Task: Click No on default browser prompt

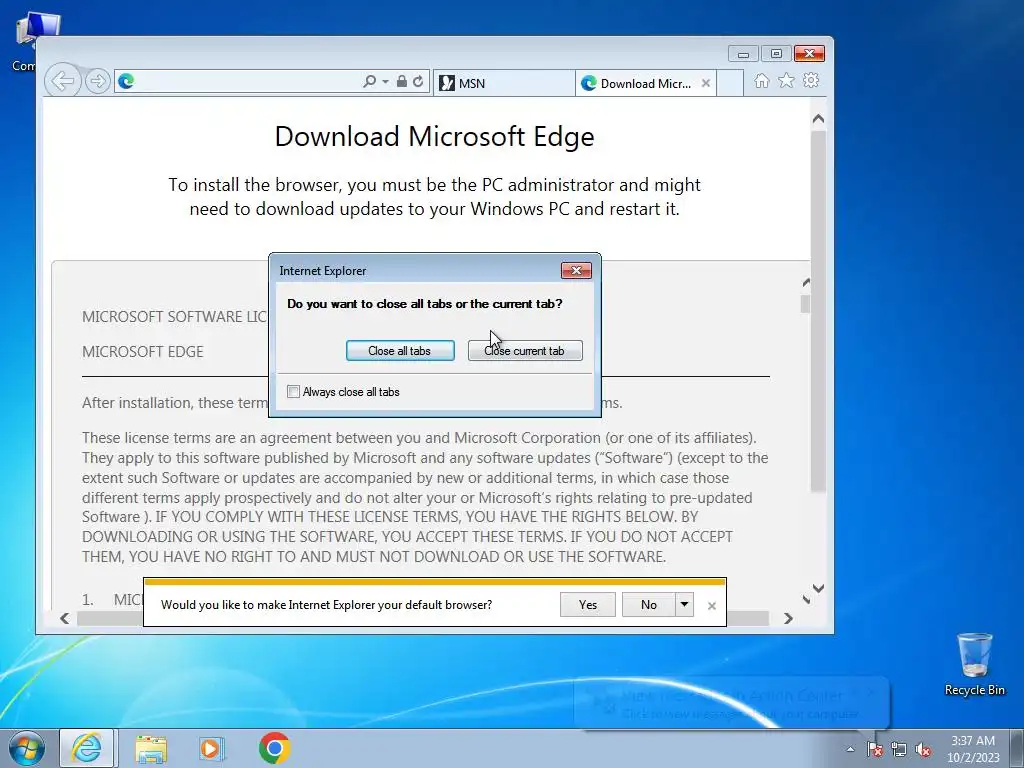Action: (648, 605)
